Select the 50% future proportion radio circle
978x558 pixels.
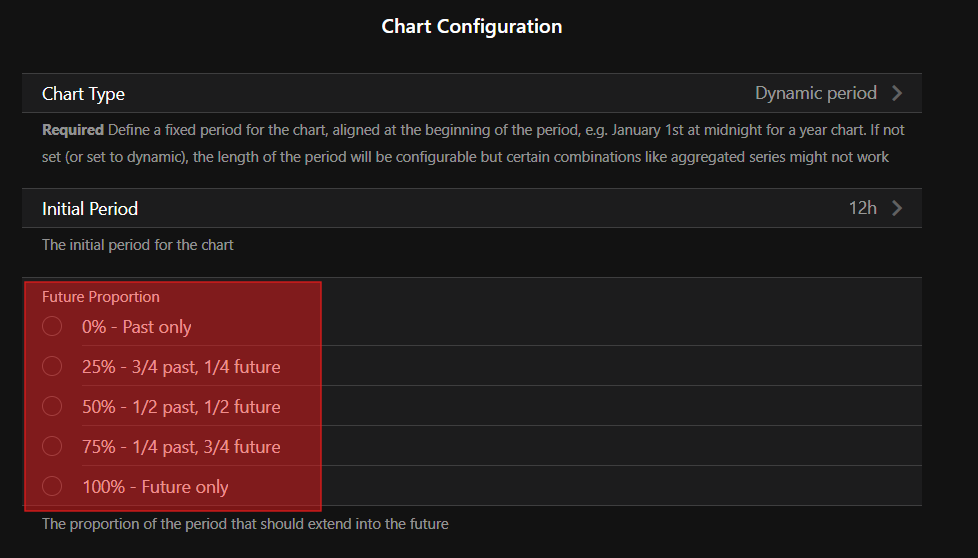(x=52, y=407)
